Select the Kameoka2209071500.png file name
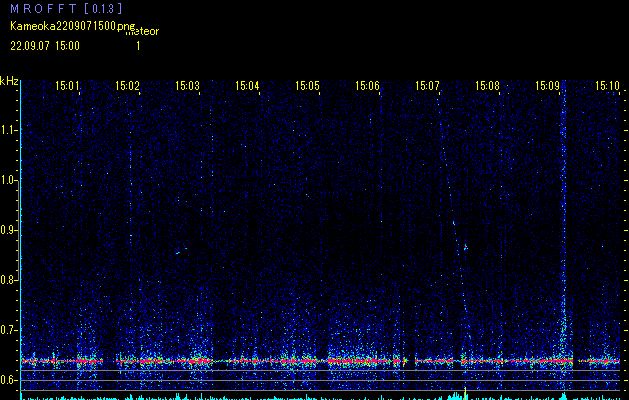This screenshot has width=629, height=400. tap(73, 26)
